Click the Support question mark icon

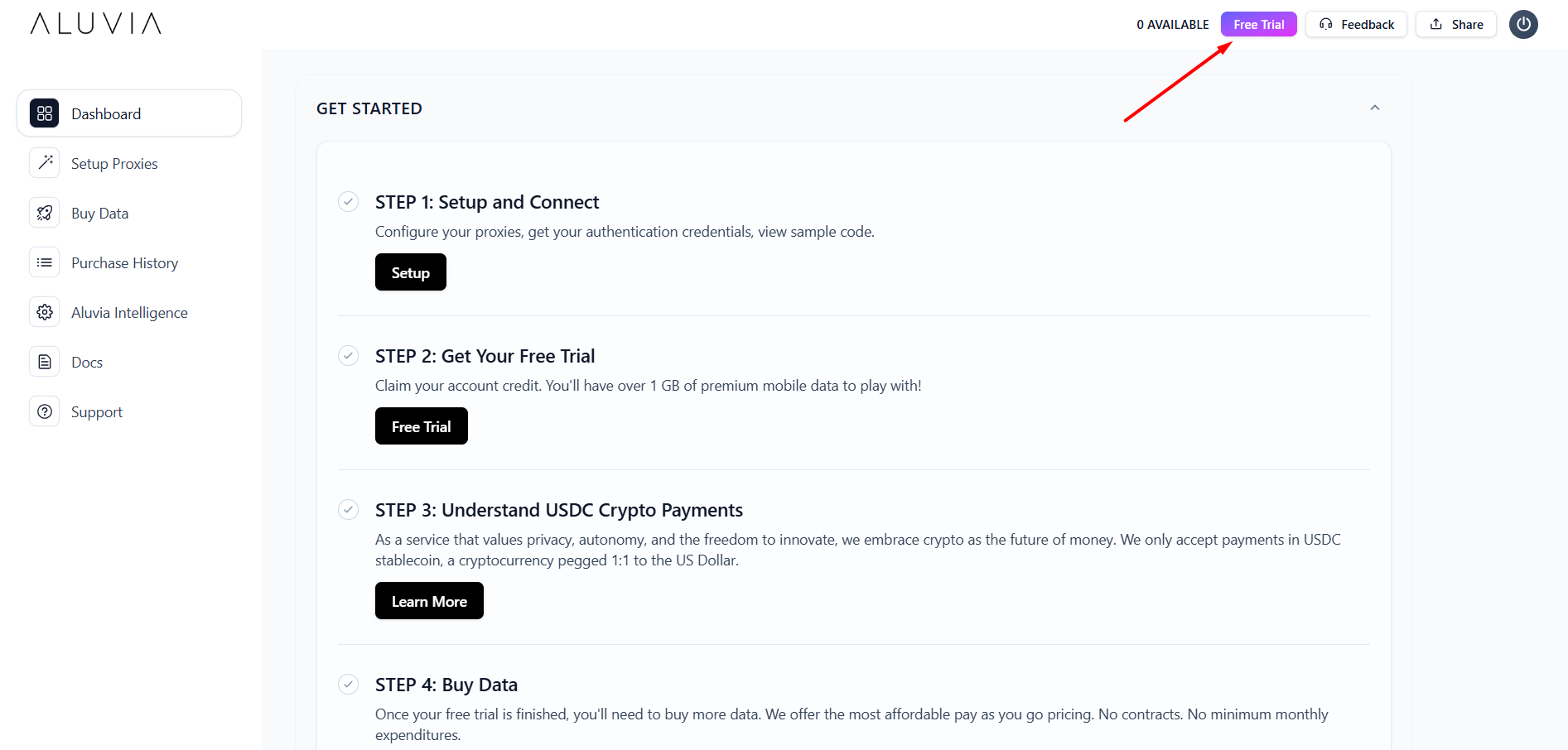(x=45, y=411)
